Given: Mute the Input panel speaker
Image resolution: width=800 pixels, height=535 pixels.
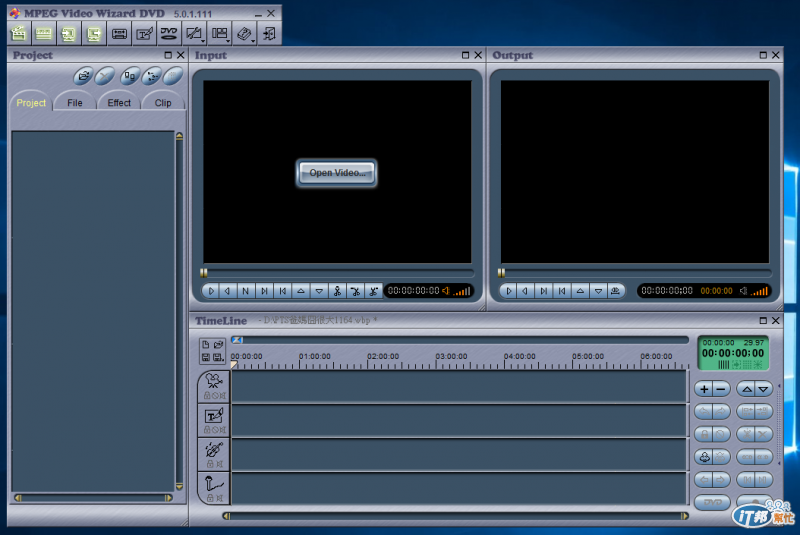Looking at the screenshot, I should pyautogui.click(x=445, y=291).
